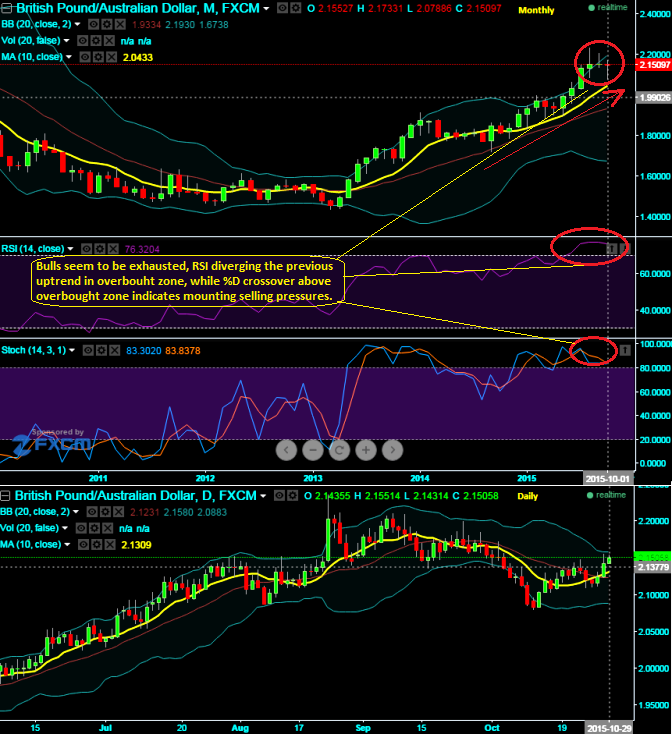This screenshot has width=672, height=734.
Task: Click the 1.99026 crosshair price label
Action: [x=654, y=97]
